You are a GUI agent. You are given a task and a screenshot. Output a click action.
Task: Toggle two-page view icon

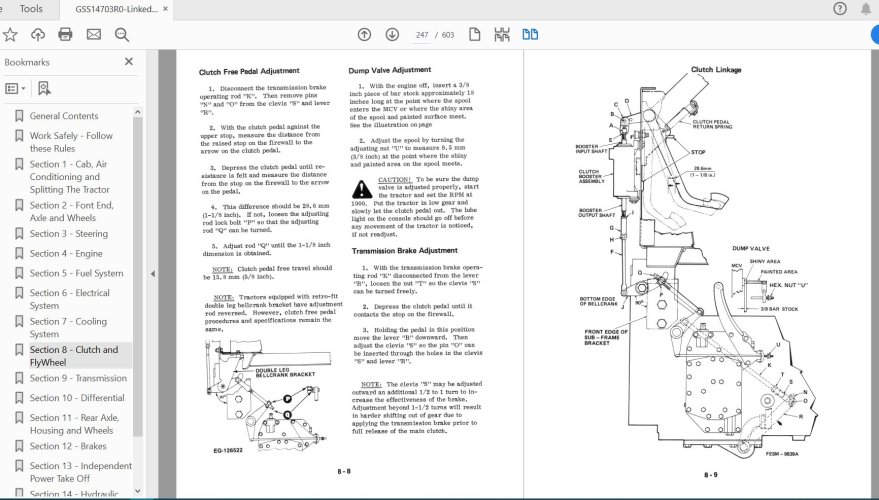click(530, 35)
